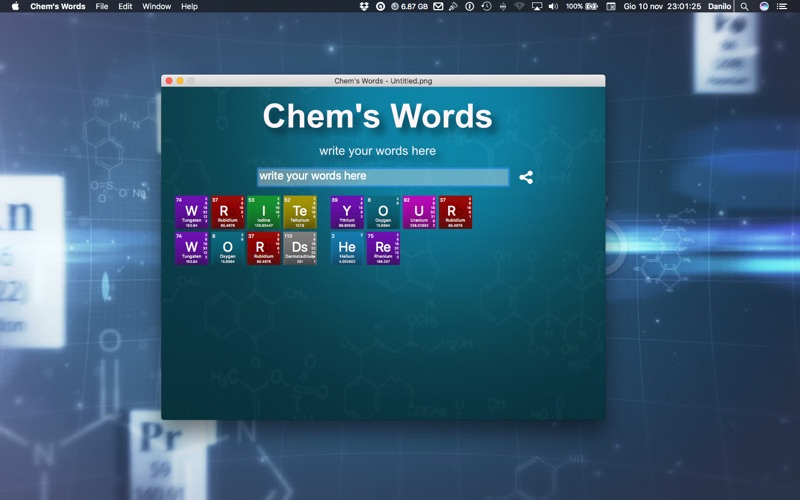This screenshot has height=500, width=800.
Task: Open the Window menu
Action: (156, 6)
